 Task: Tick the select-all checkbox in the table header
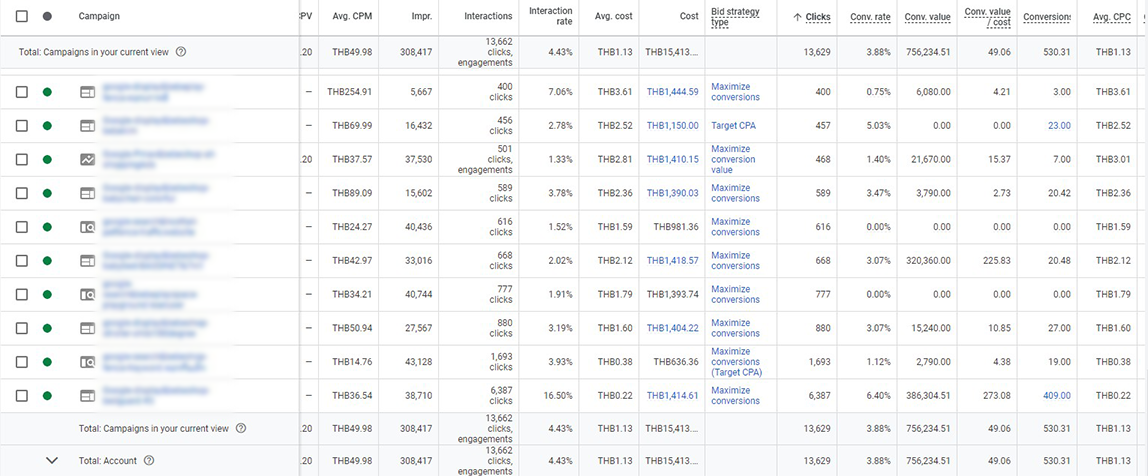coord(22,16)
